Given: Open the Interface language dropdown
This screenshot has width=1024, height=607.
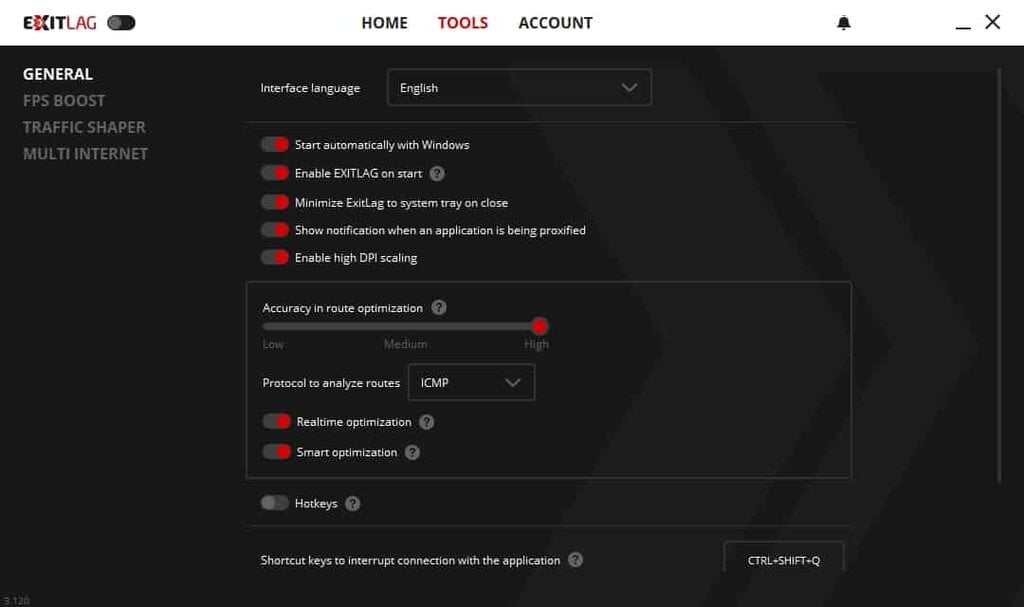Looking at the screenshot, I should click(x=519, y=88).
